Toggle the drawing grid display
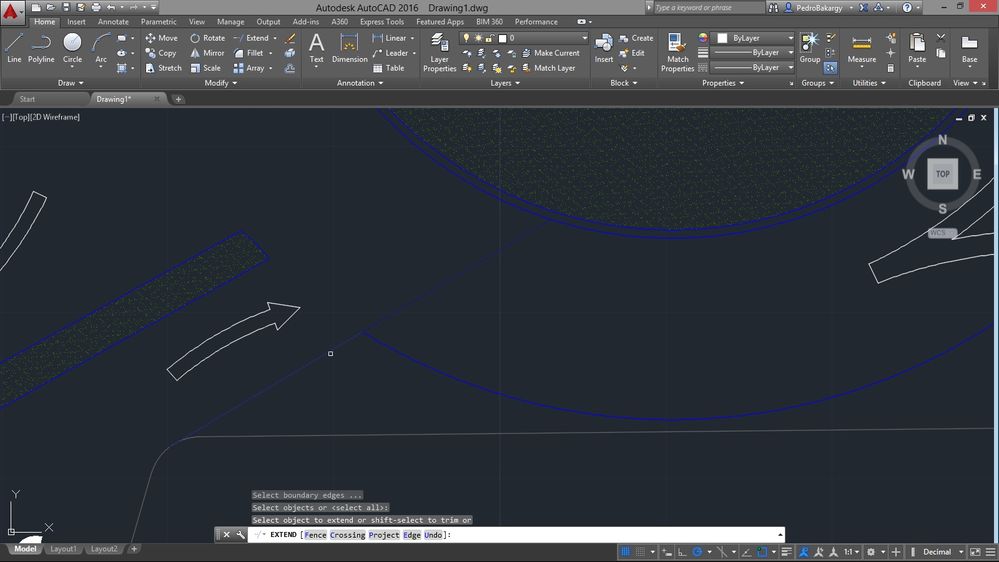The image size is (999, 562). (626, 552)
